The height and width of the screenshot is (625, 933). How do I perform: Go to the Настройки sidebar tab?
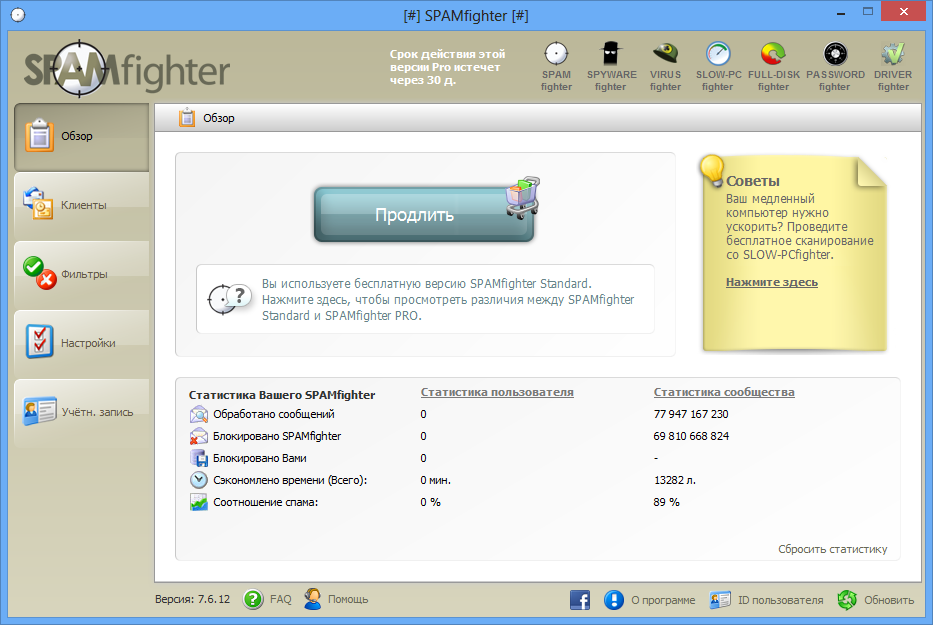click(82, 343)
